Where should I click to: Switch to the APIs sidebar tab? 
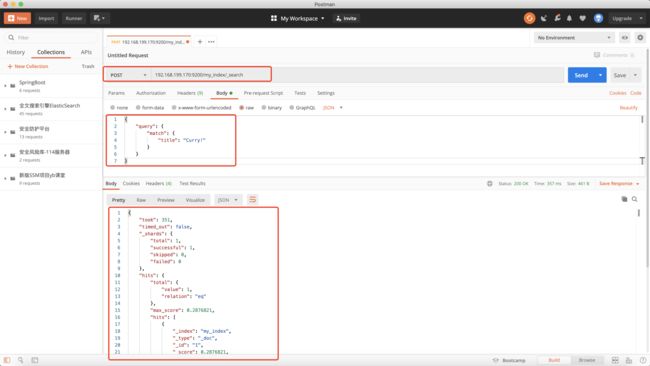[86, 52]
